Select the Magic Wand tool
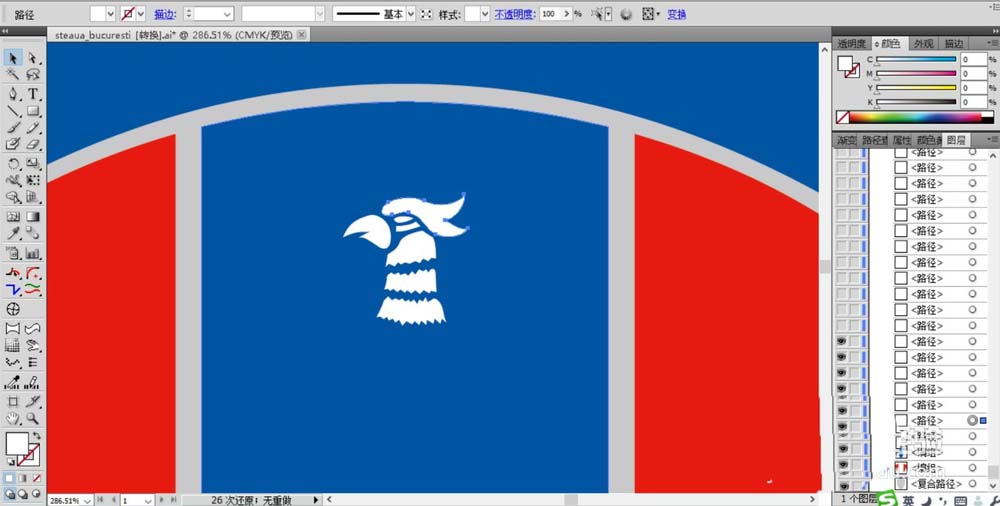This screenshot has width=1000, height=506. point(12,75)
